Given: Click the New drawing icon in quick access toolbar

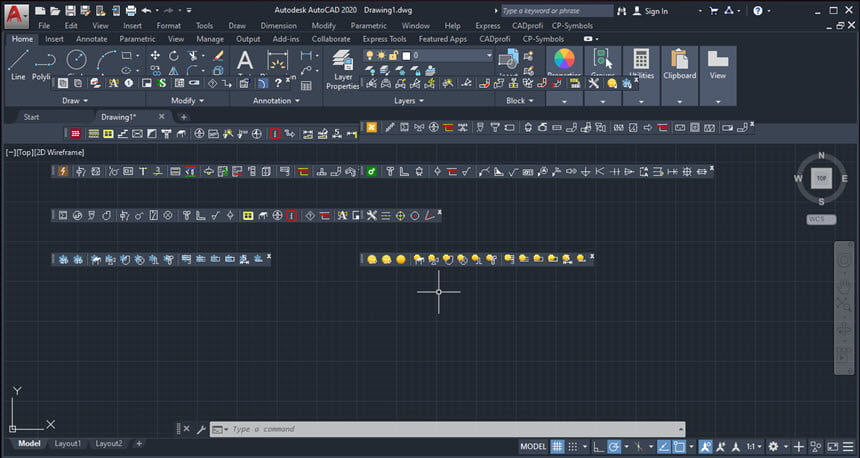Looking at the screenshot, I should [40, 10].
